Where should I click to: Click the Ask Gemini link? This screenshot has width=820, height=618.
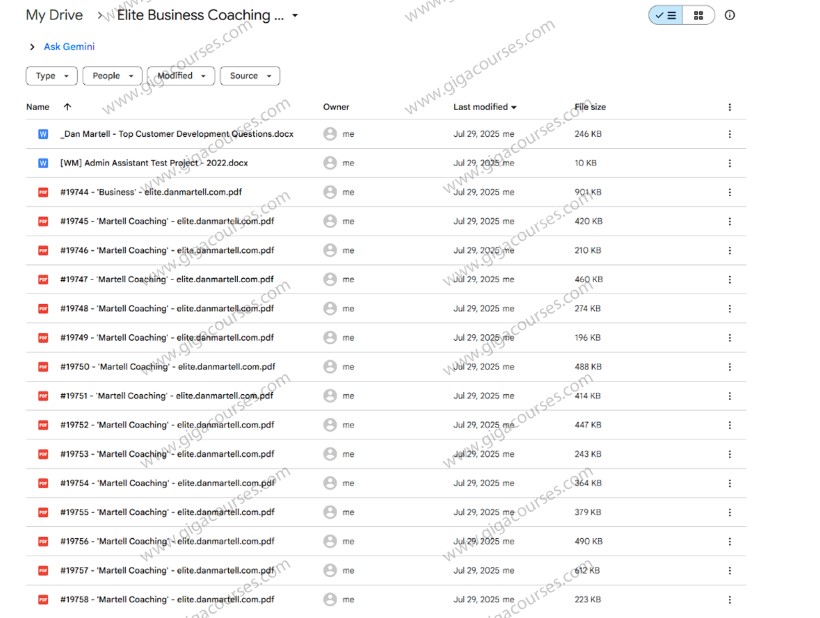point(69,47)
